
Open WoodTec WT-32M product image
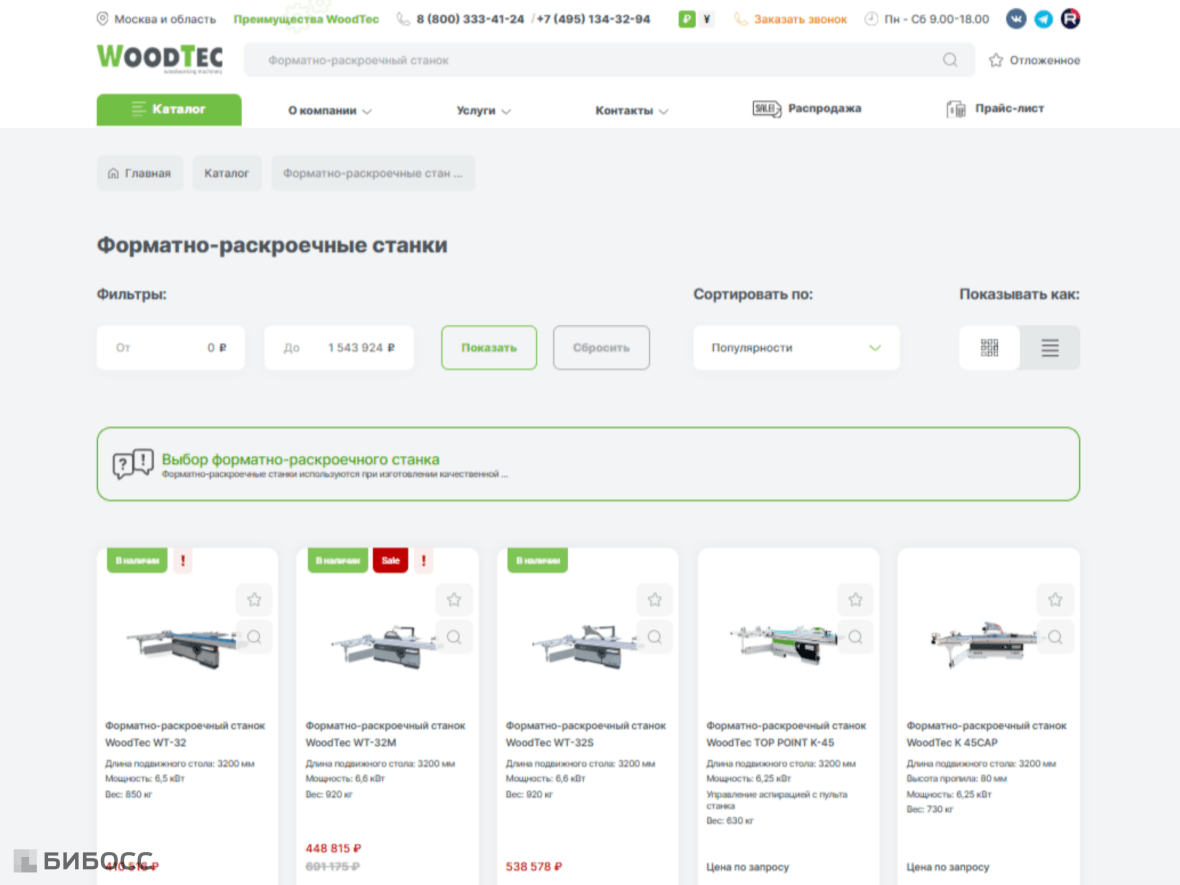point(384,647)
